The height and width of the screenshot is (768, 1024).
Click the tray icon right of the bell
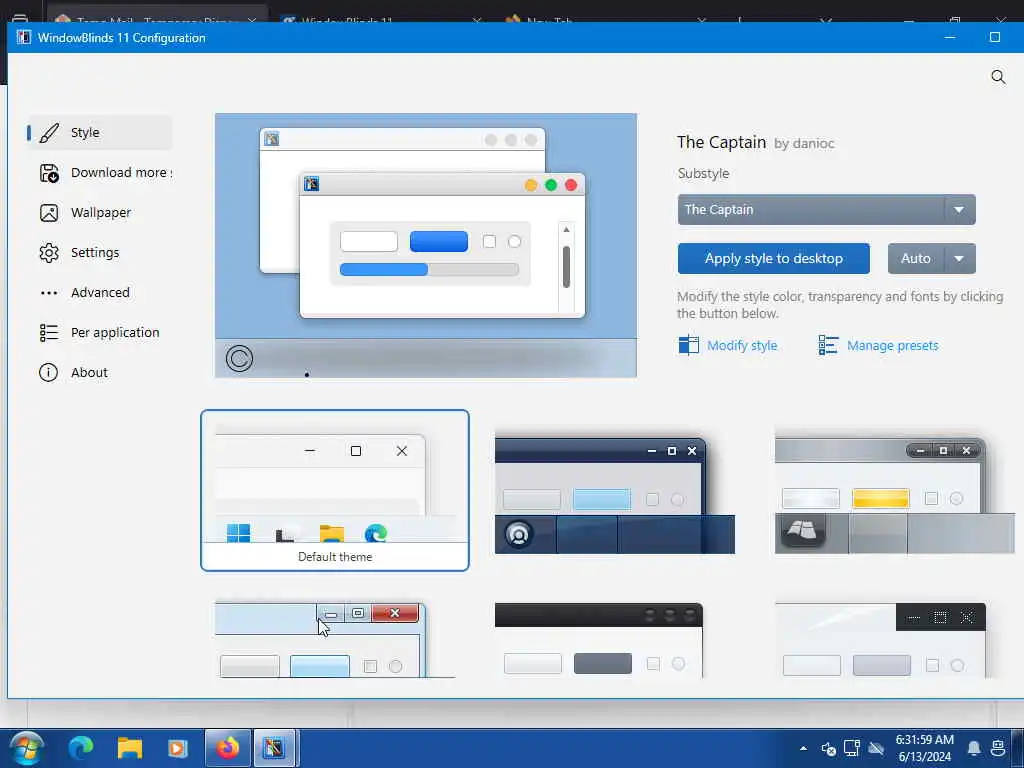coord(998,748)
